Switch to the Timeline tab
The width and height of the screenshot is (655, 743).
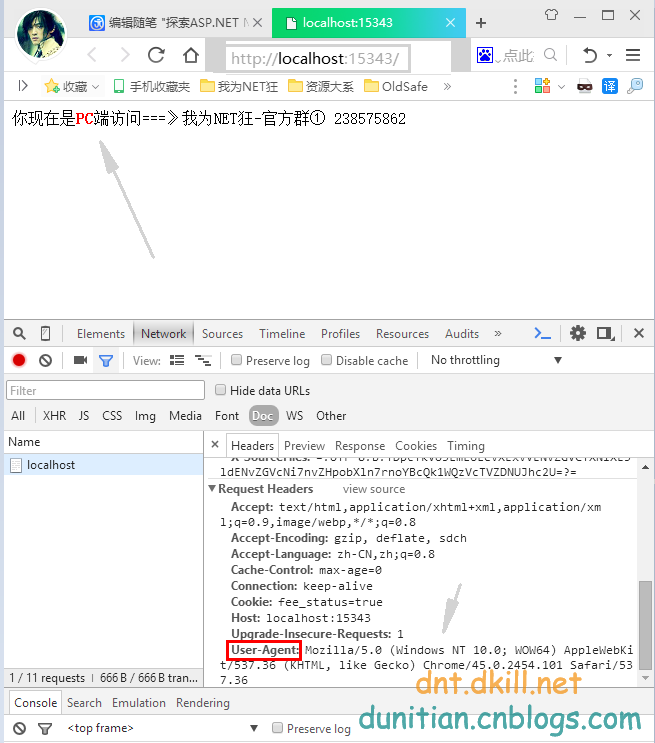click(x=282, y=334)
